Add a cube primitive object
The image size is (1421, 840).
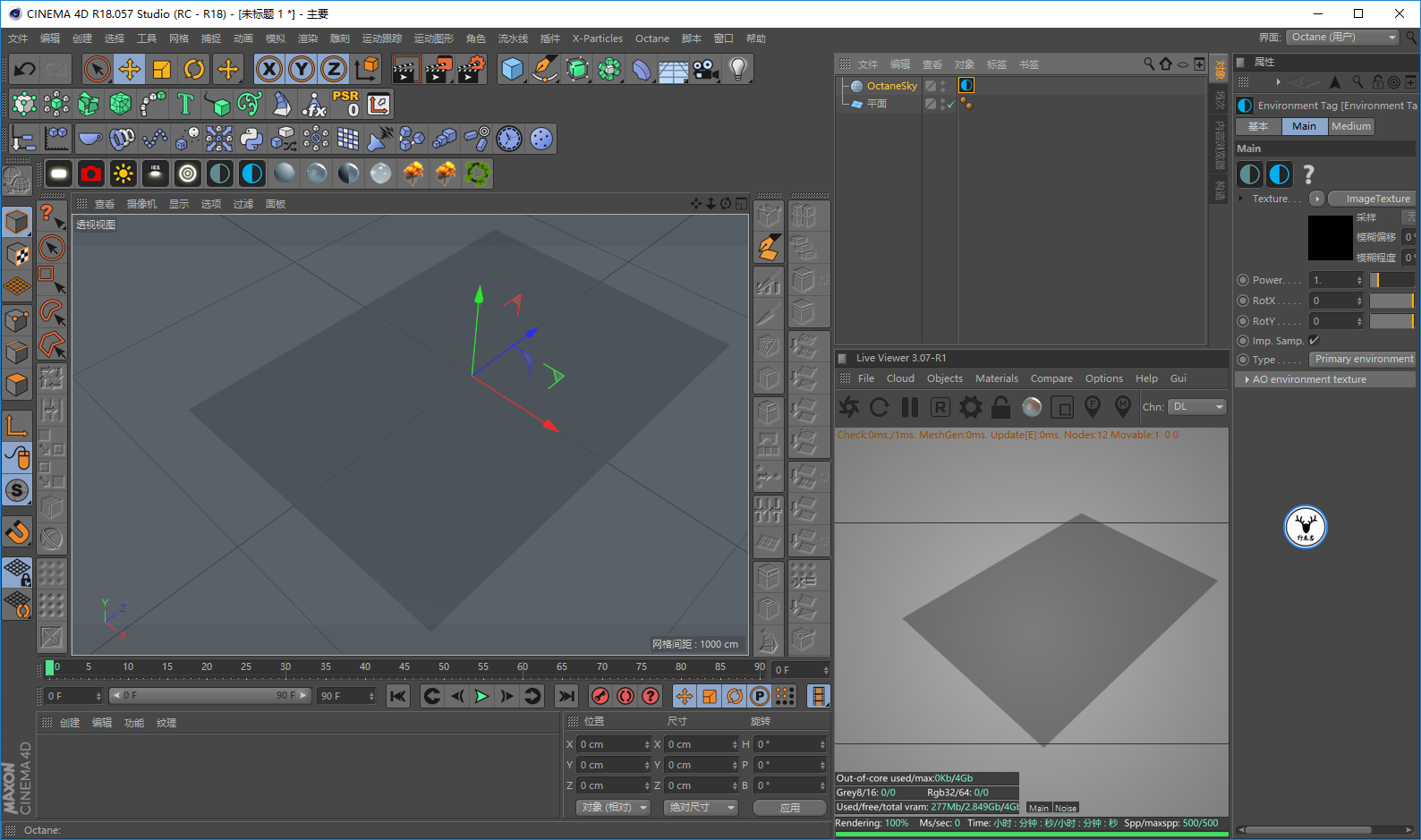[x=512, y=69]
